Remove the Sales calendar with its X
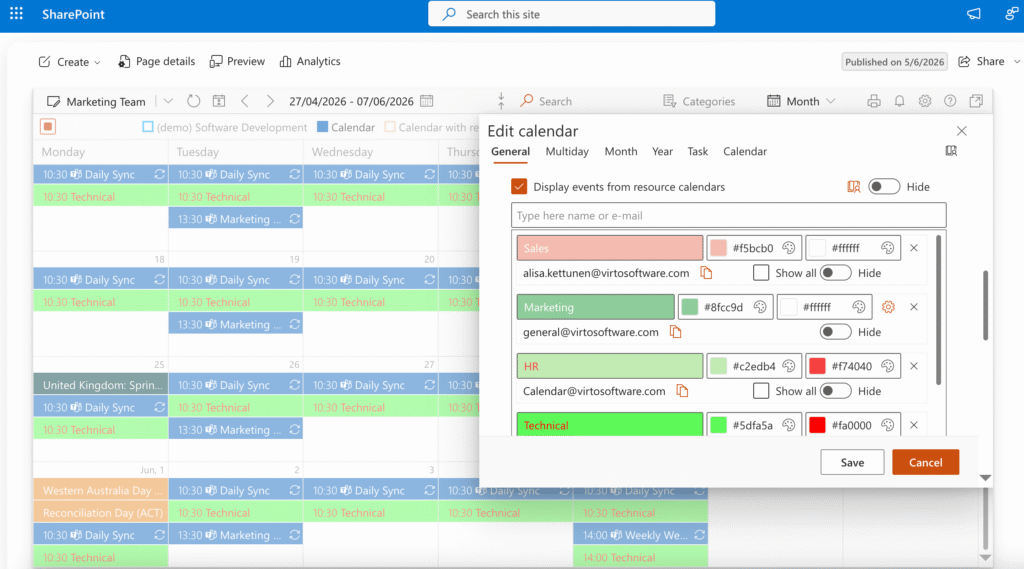1024x569 pixels. [914, 248]
